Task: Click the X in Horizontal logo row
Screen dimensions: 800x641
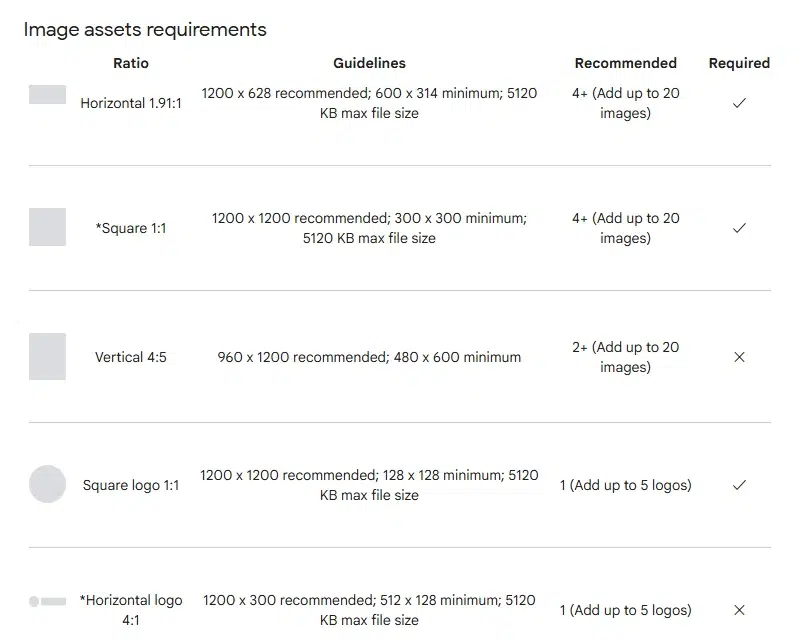Action: click(739, 610)
